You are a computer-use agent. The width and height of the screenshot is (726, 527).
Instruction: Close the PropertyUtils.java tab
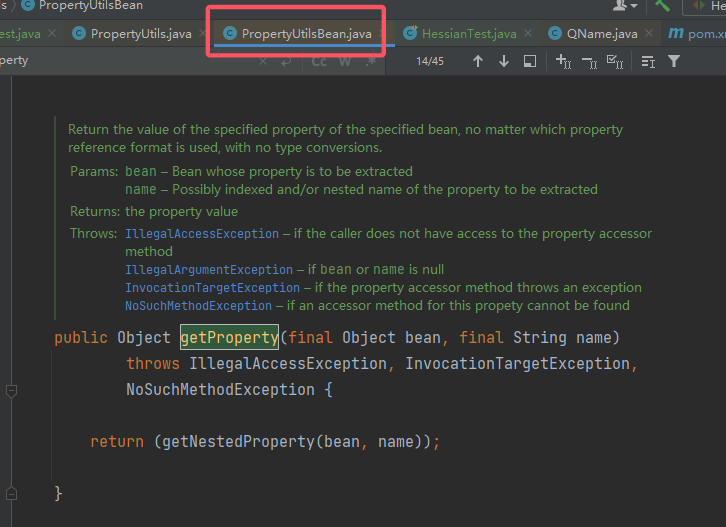202,33
